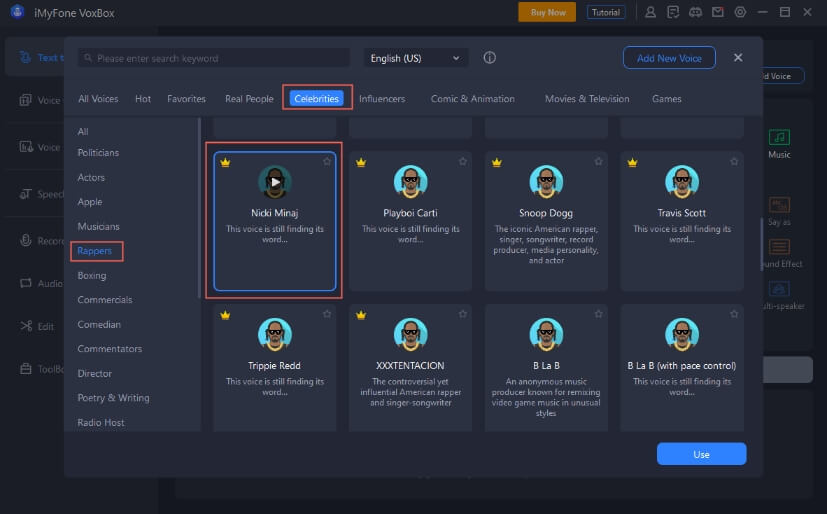The height and width of the screenshot is (514, 827).
Task: Open the mail icon in title bar
Action: point(718,12)
